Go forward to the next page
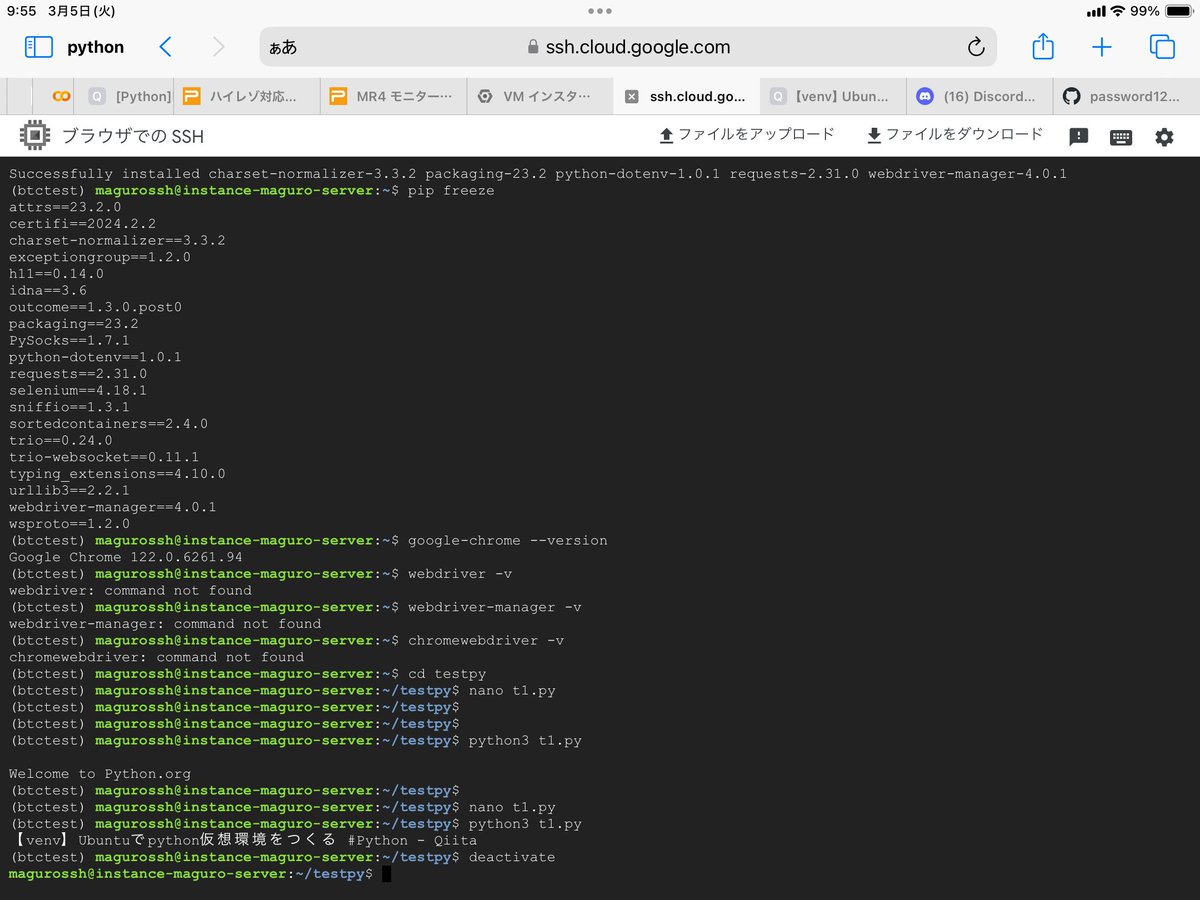 (219, 47)
